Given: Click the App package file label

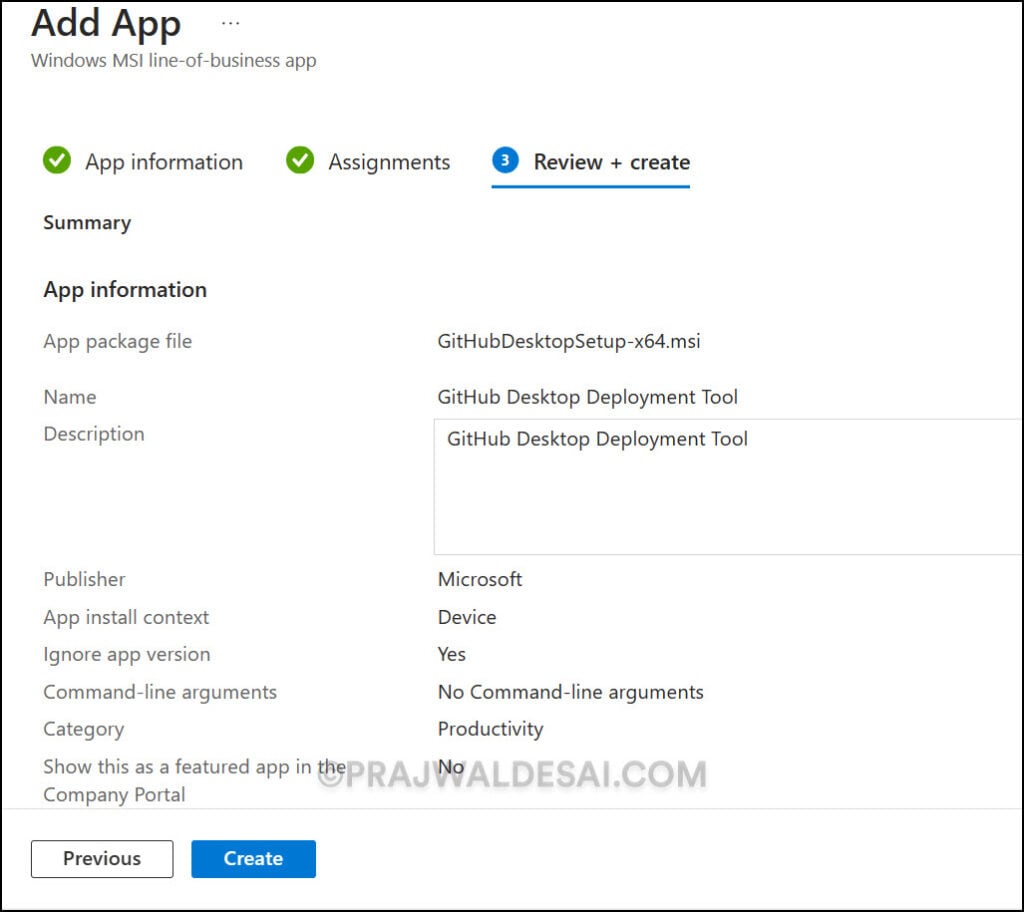Looking at the screenshot, I should [118, 342].
